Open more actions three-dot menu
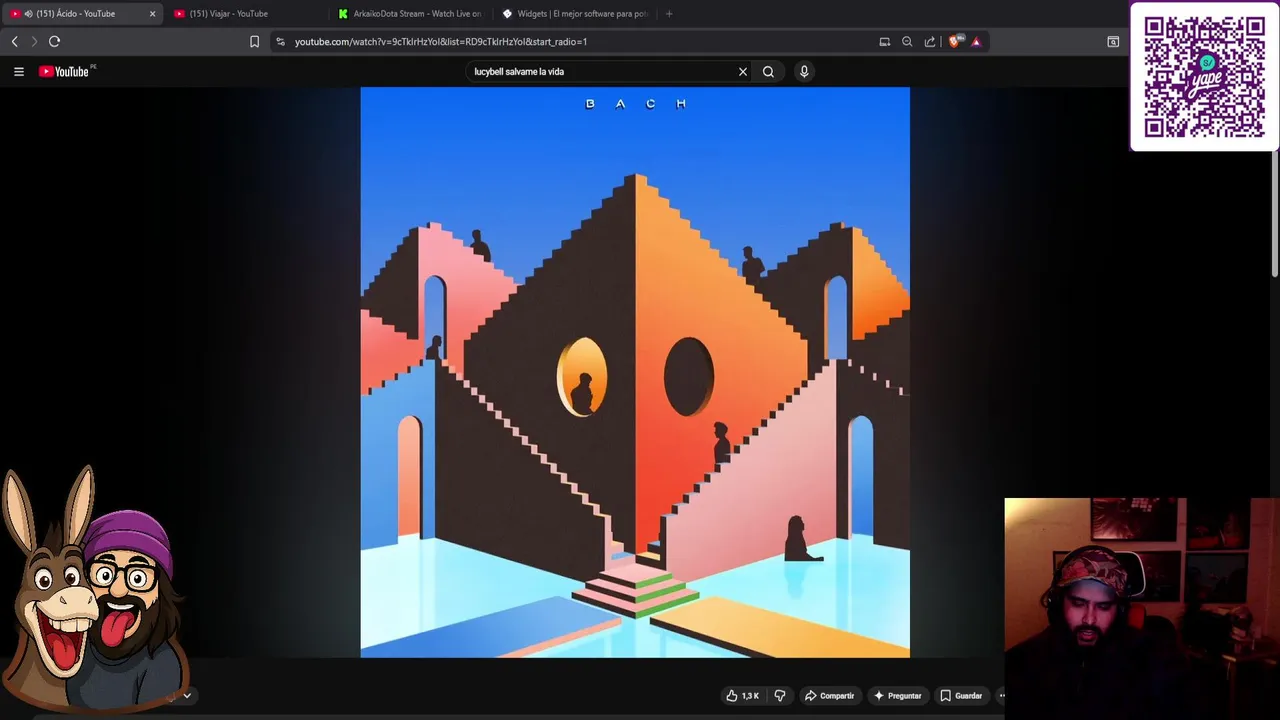The image size is (1280, 720). coord(1001,696)
